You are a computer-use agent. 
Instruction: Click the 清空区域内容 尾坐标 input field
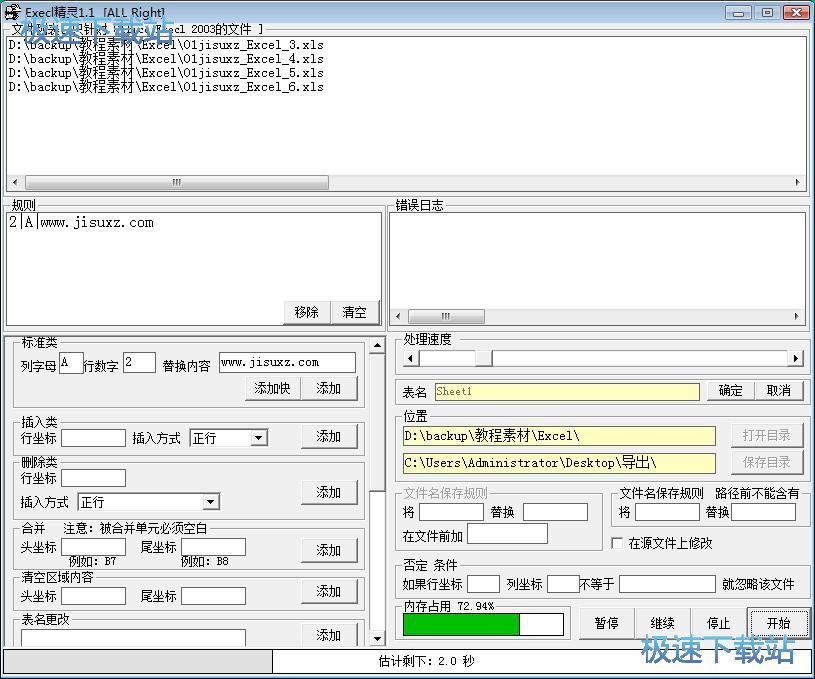point(213,596)
